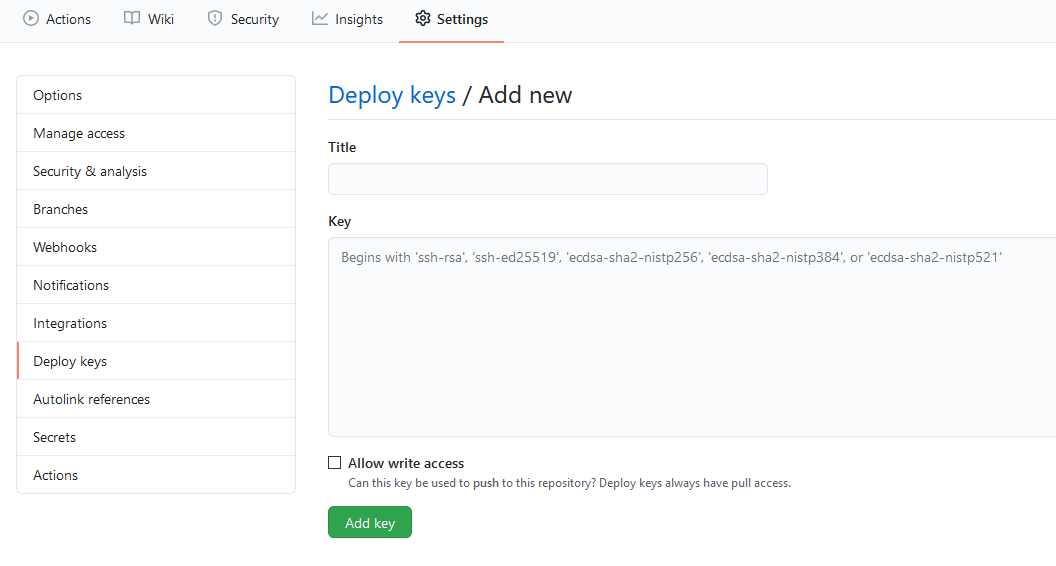This screenshot has height=566, width=1056.
Task: Click the Actions play icon in top navigation
Action: pyautogui.click(x=31, y=18)
